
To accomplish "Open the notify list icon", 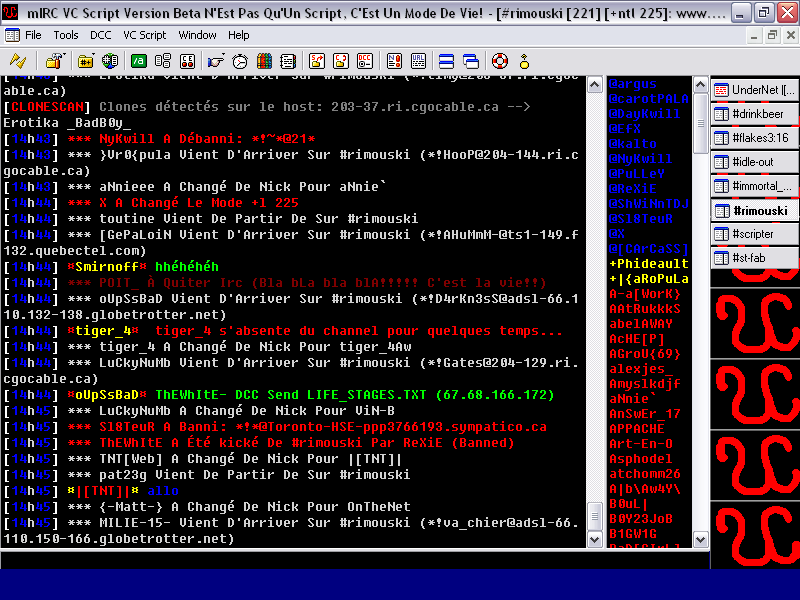I will click(394, 61).
